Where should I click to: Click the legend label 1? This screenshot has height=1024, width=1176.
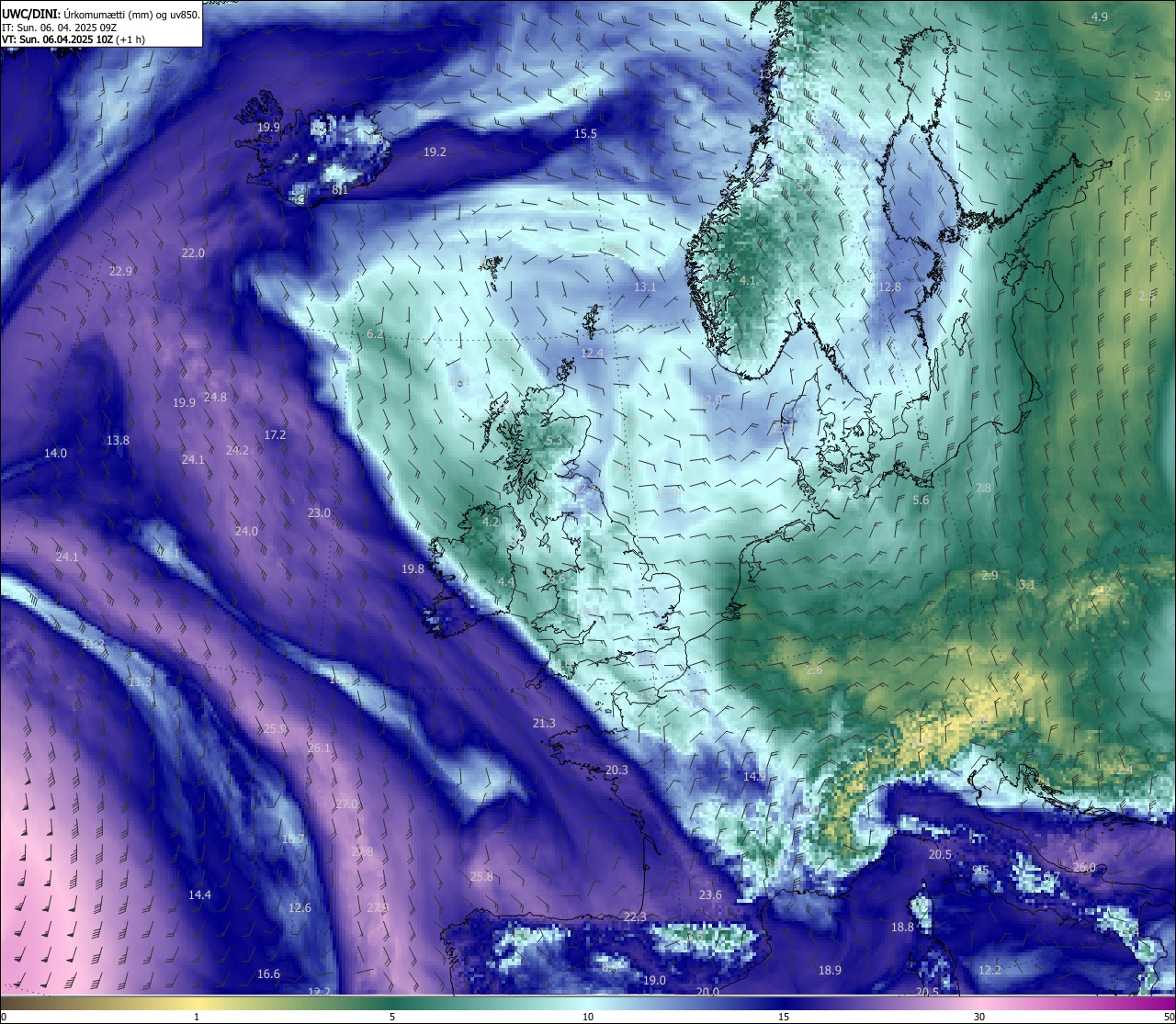197,1017
